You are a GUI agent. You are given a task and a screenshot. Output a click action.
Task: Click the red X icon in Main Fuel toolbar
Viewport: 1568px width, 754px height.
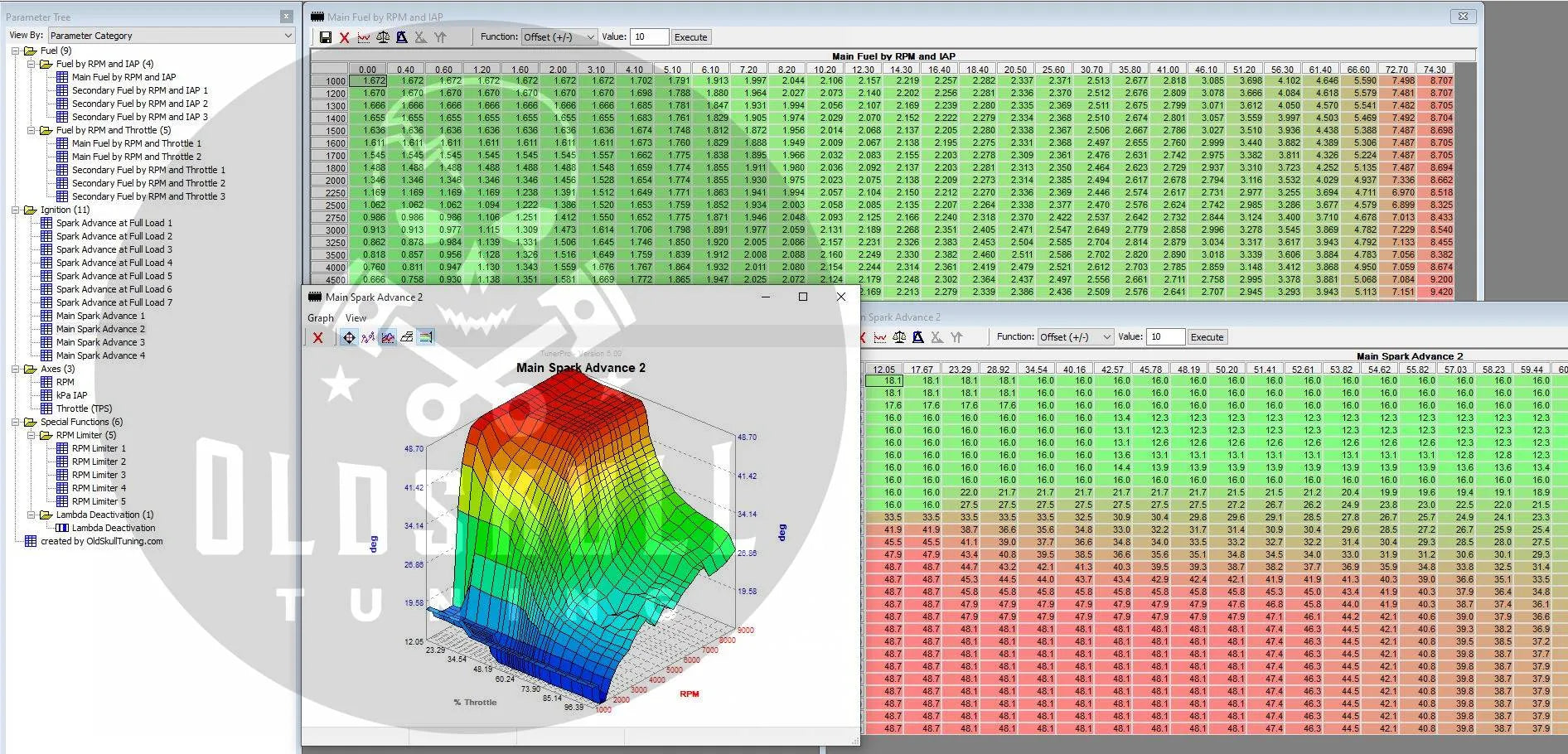(344, 37)
